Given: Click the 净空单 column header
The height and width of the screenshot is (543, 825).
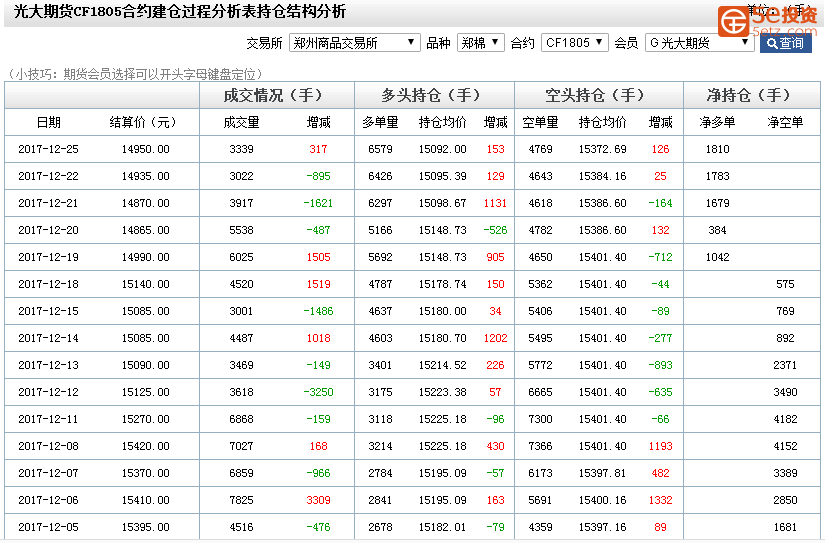Looking at the screenshot, I should tap(785, 123).
